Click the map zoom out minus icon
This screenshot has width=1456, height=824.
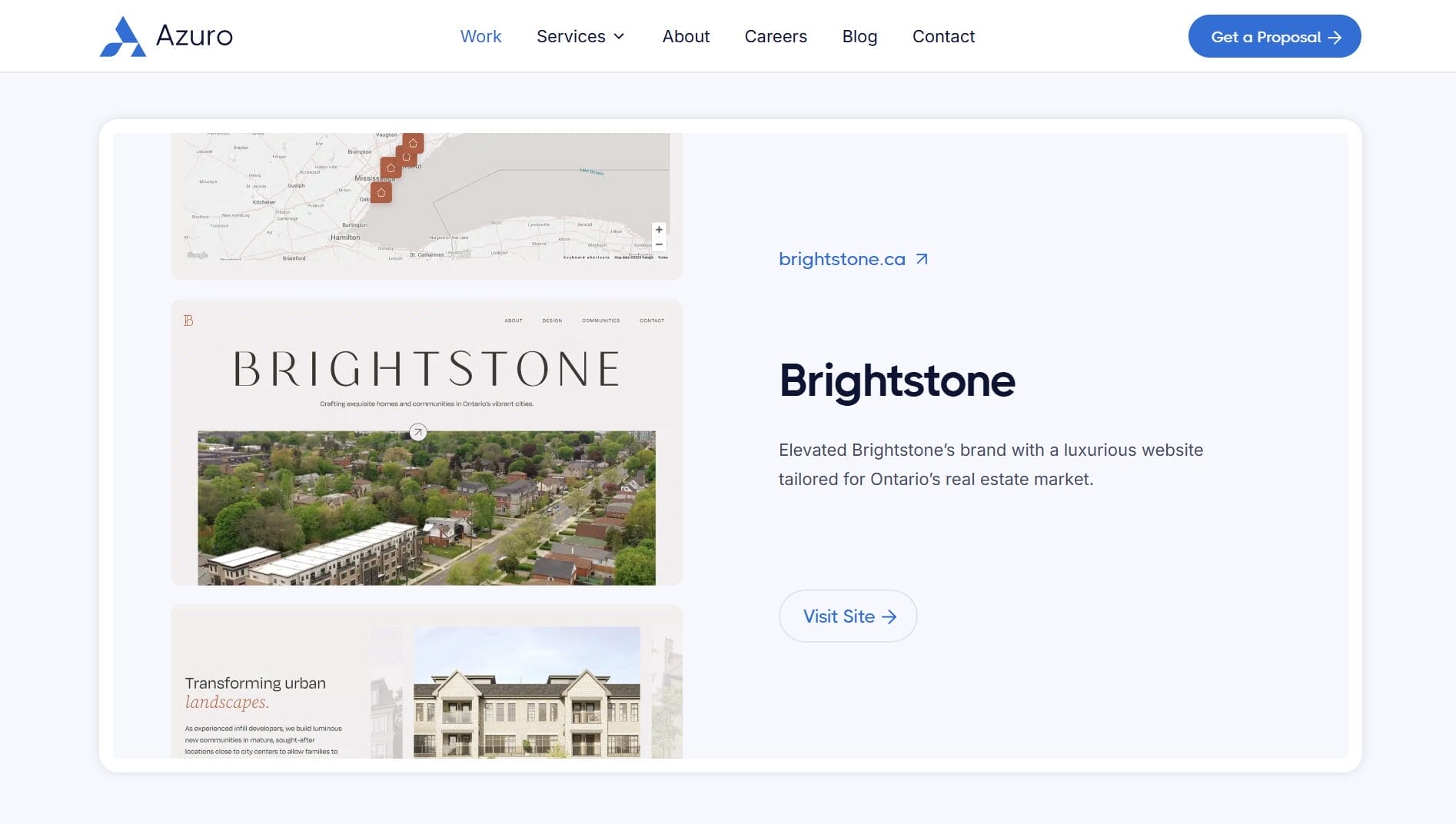pyautogui.click(x=659, y=244)
